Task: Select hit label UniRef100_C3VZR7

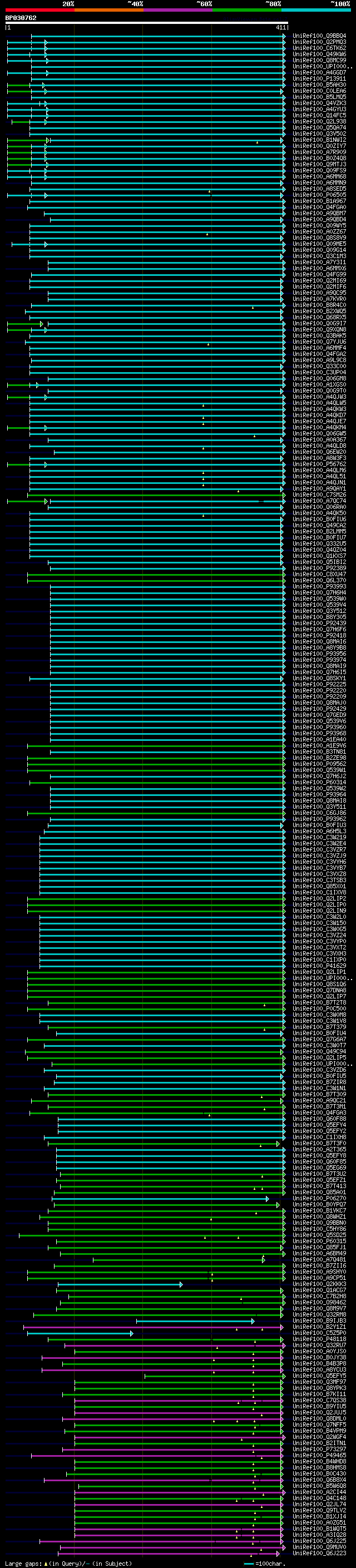Action: [319, 849]
